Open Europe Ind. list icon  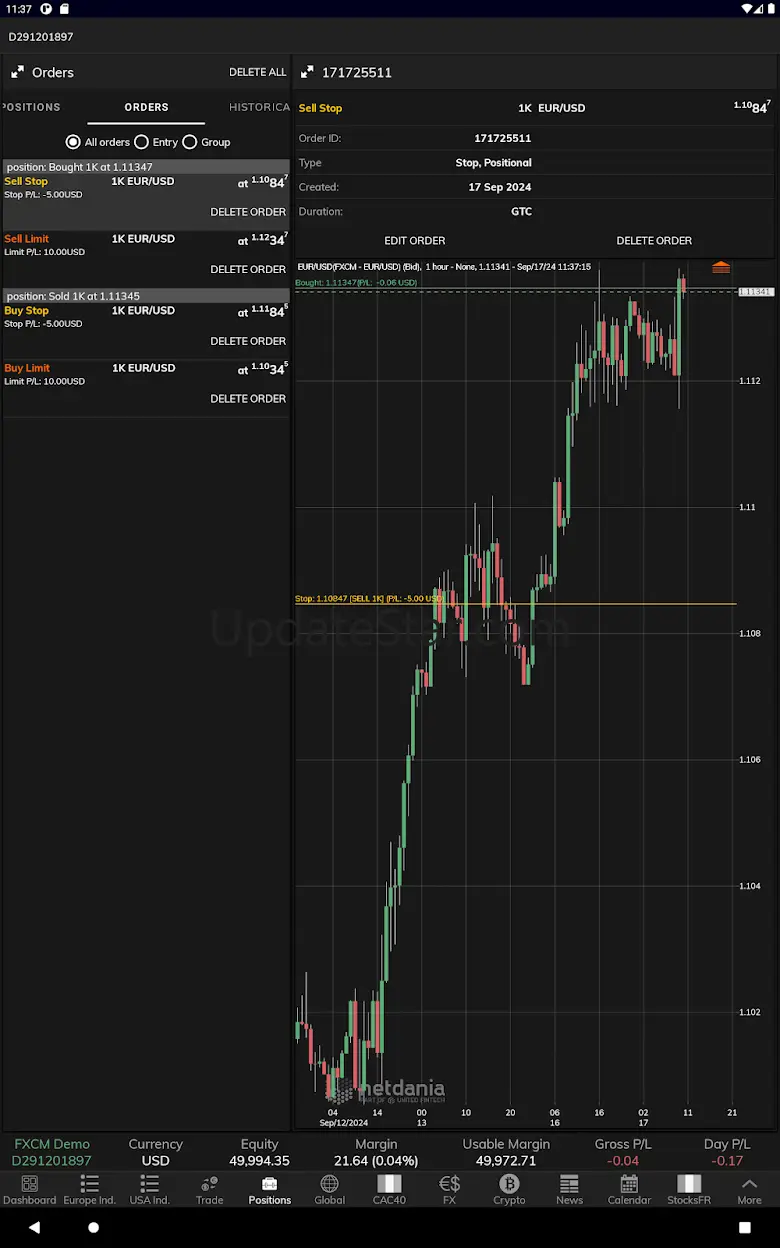[90, 1184]
